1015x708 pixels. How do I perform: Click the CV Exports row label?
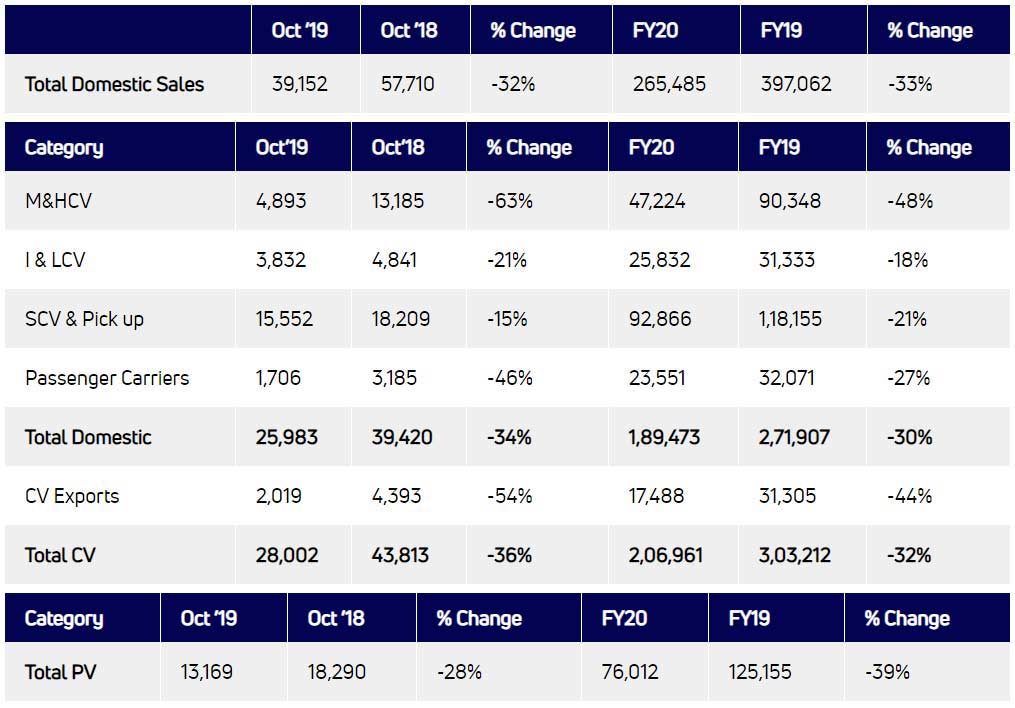[72, 496]
